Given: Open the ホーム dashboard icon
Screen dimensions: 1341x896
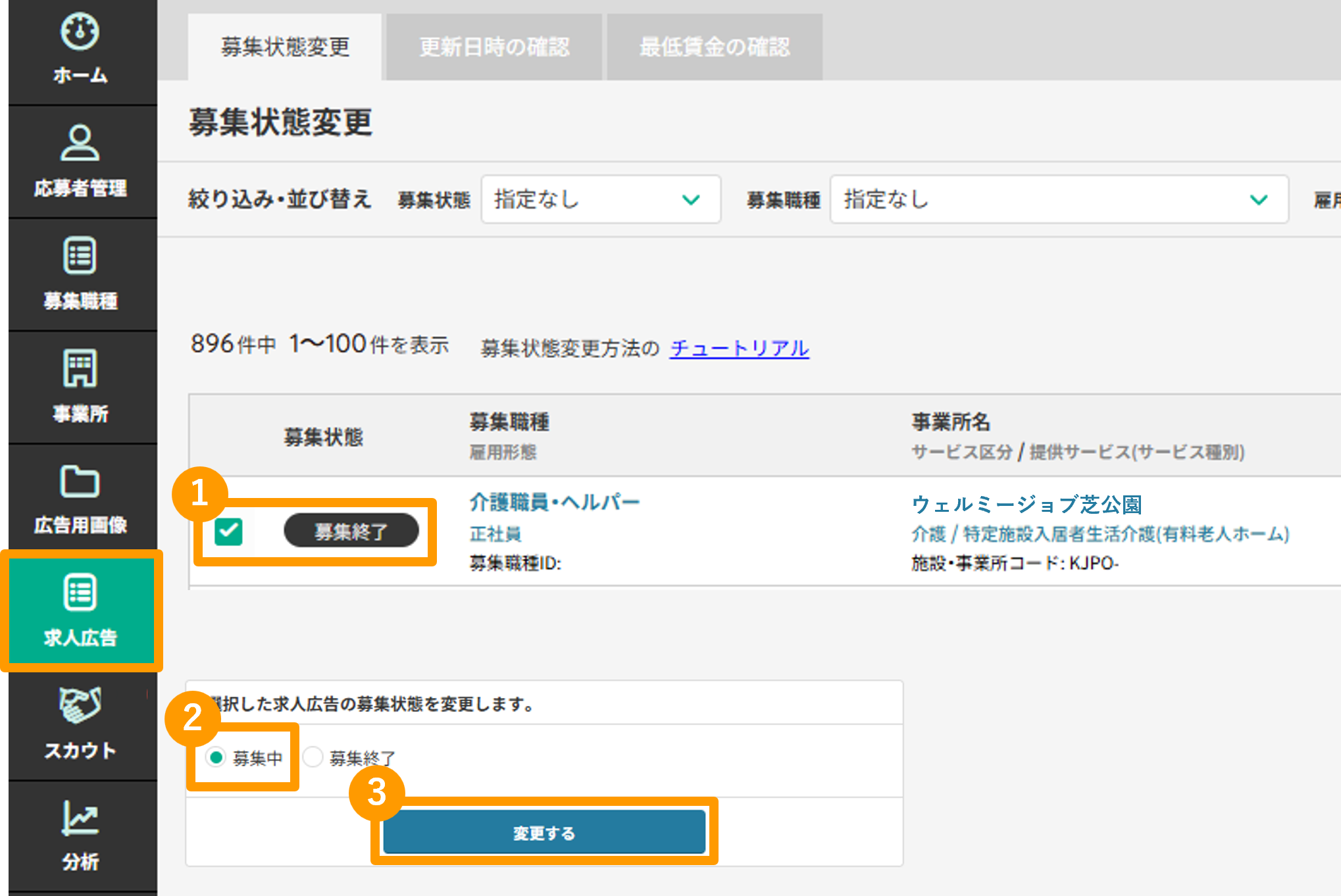Looking at the screenshot, I should click(80, 31).
